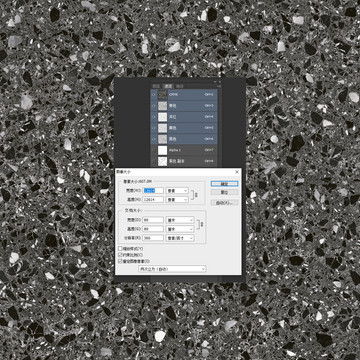The width and height of the screenshot is (360, 360).
Task: Open the pixel width unit dropdown
Action: [x=177, y=191]
